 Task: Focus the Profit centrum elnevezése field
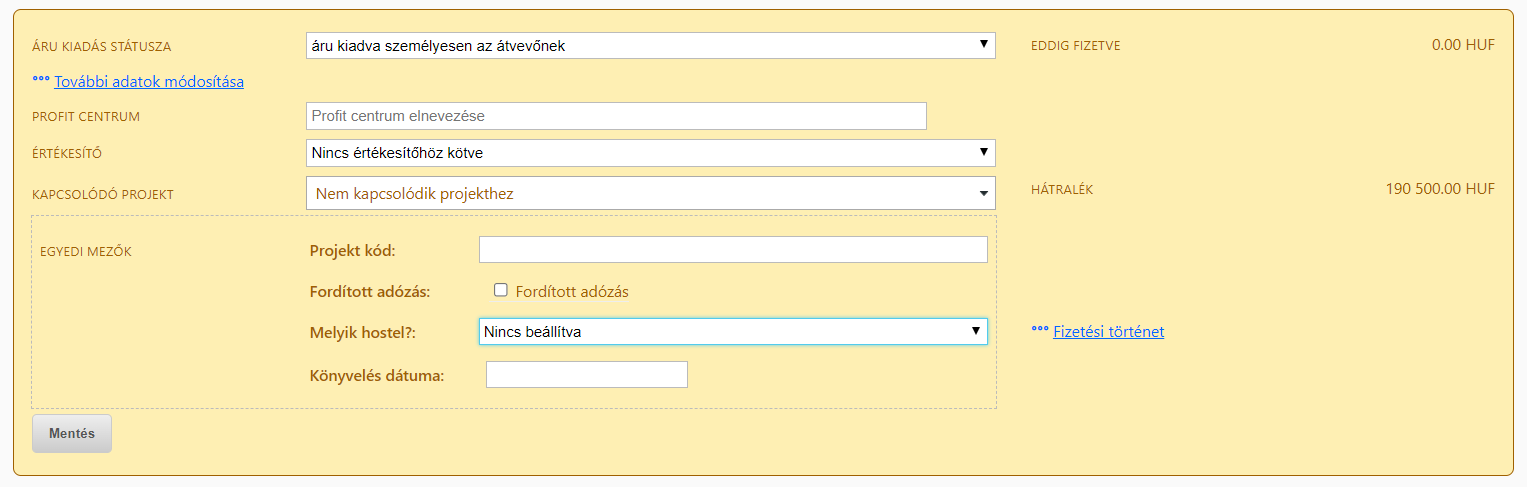point(616,116)
